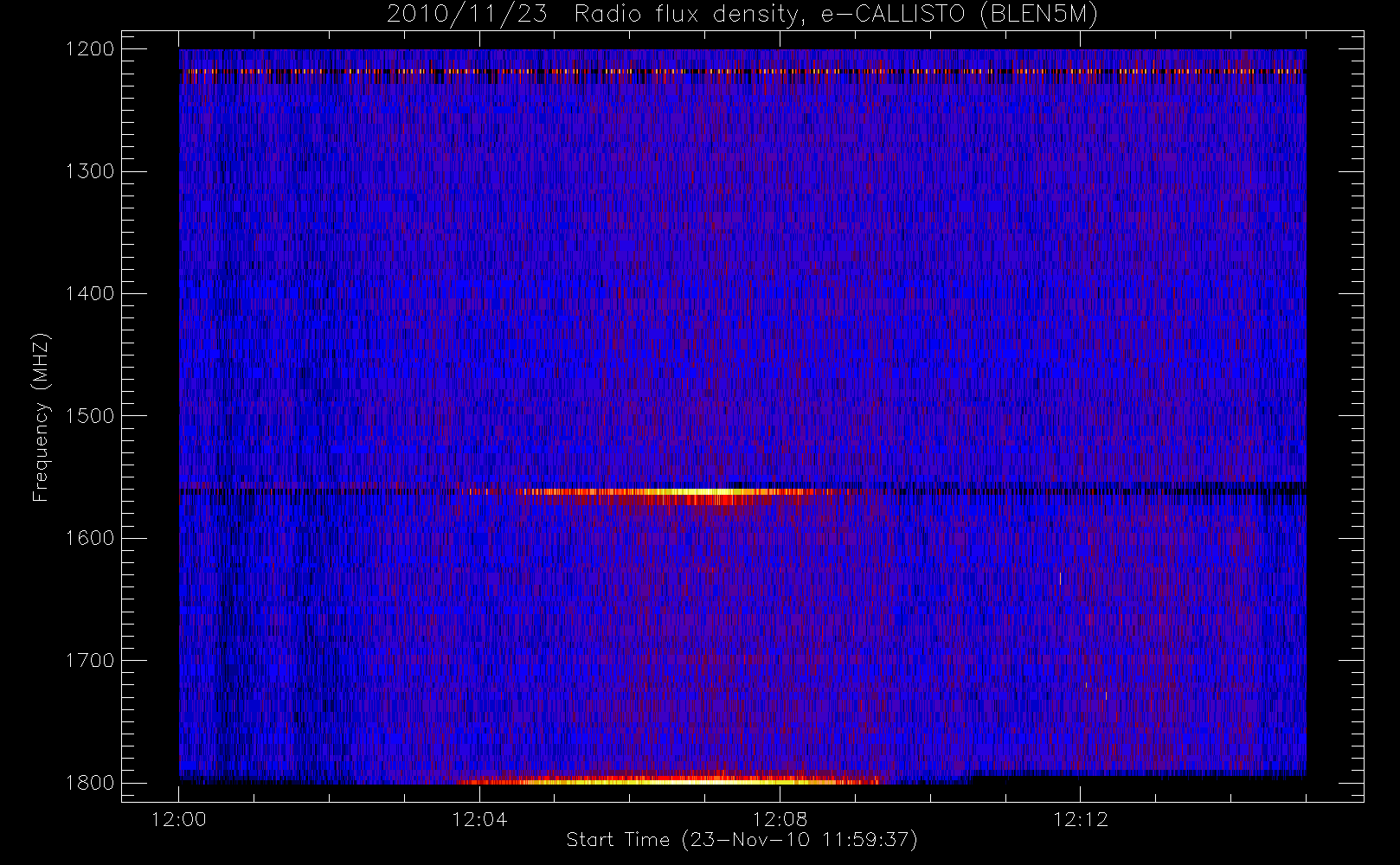Click the 1700 frequency tick label
This screenshot has height=865, width=1400.
coord(90,661)
